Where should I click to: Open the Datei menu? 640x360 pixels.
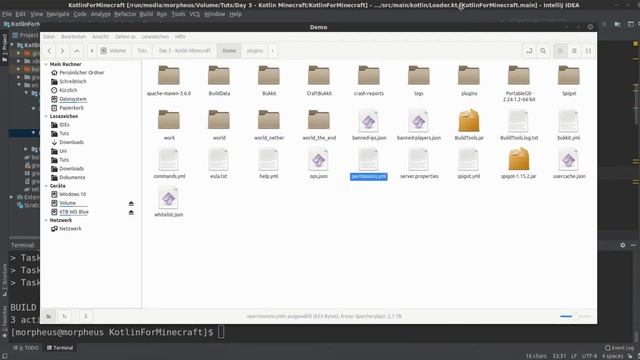click(49, 37)
